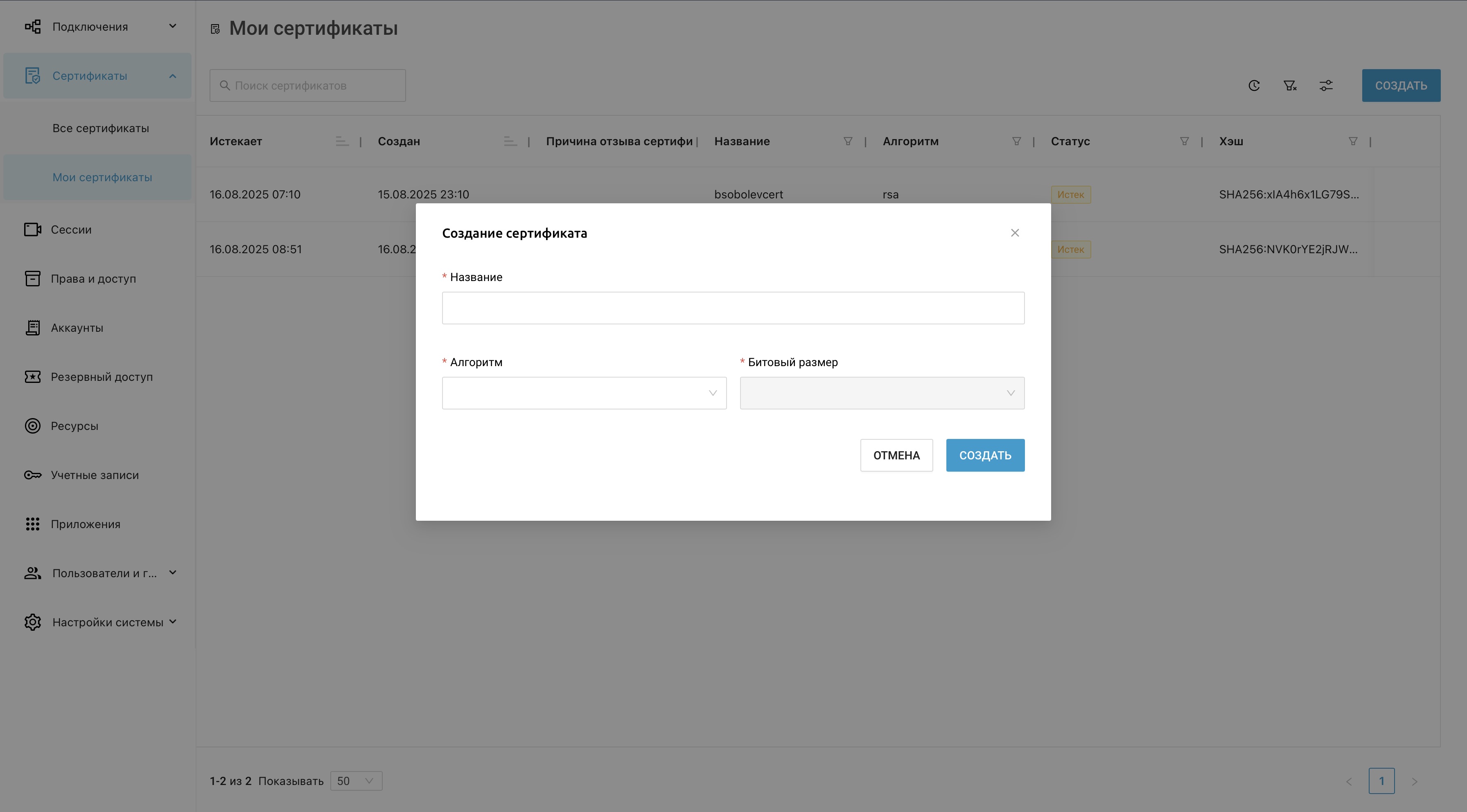Open table column settings sliders icon
The height and width of the screenshot is (812, 1467).
1326,85
